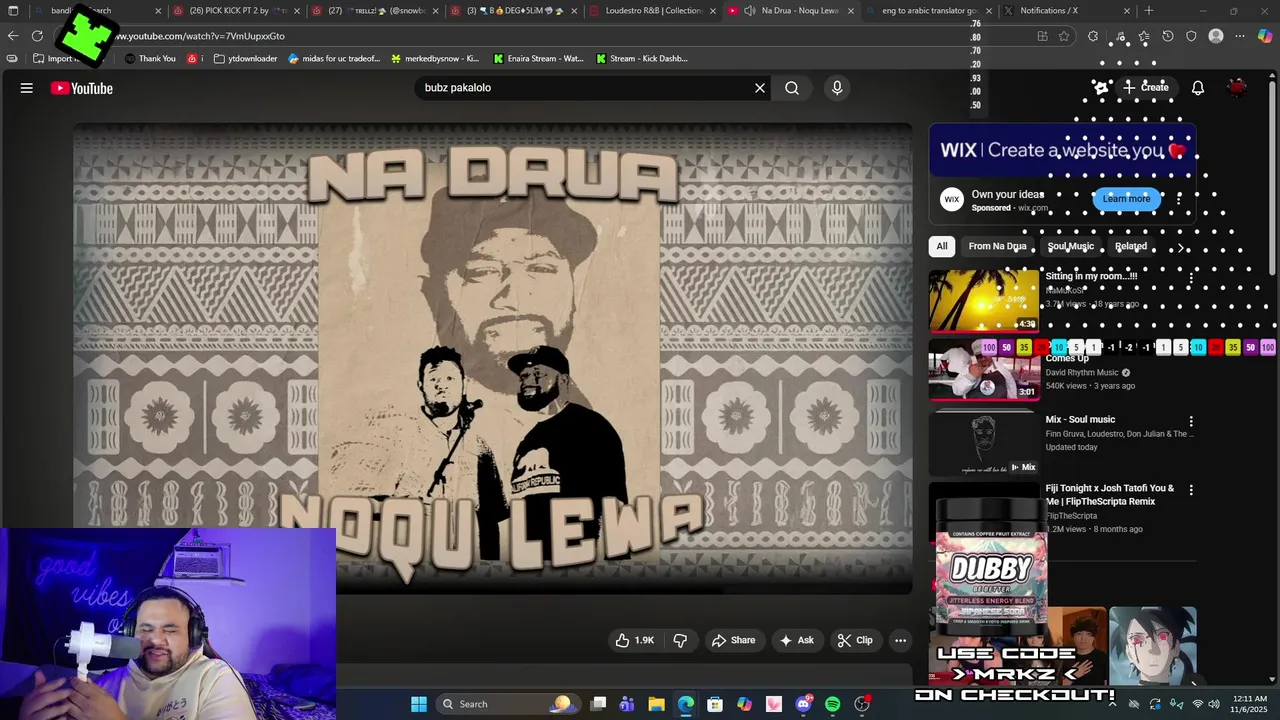Open options for Fiji Tonight remix
Image resolution: width=1280 pixels, height=720 pixels.
1190,490
